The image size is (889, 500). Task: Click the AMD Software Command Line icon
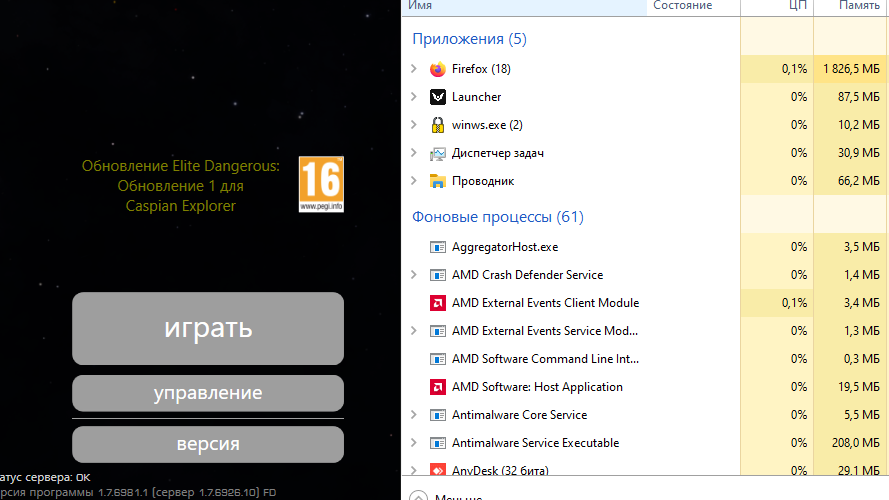438,359
